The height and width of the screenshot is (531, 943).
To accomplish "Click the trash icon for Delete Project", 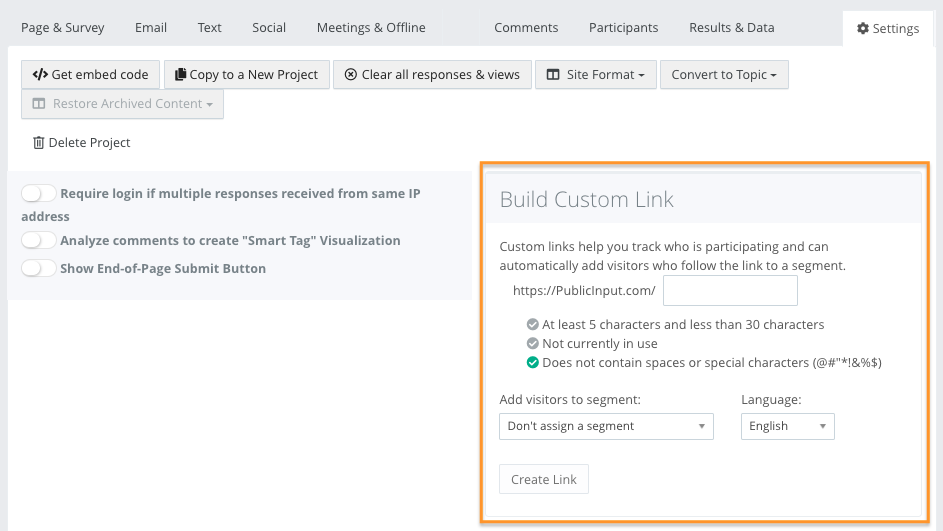I will point(39,143).
